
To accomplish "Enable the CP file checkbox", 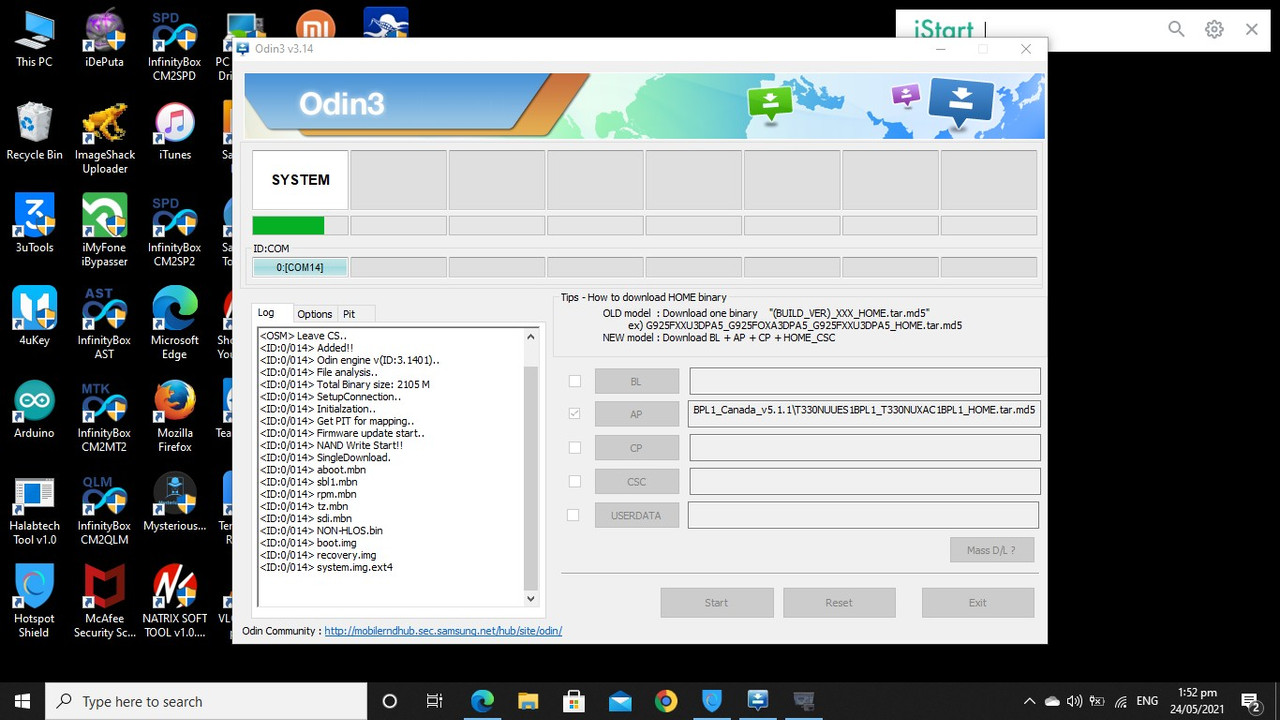I will pos(575,448).
